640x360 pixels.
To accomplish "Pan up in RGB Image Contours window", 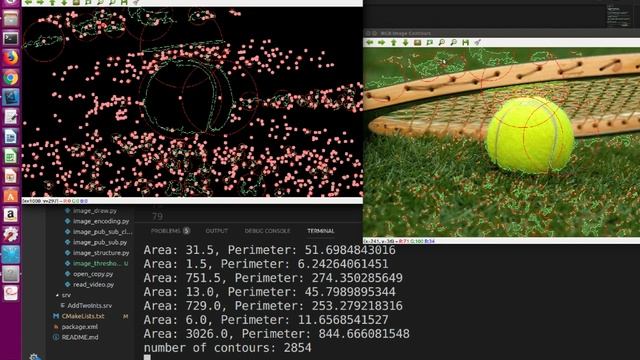I will point(393,42).
